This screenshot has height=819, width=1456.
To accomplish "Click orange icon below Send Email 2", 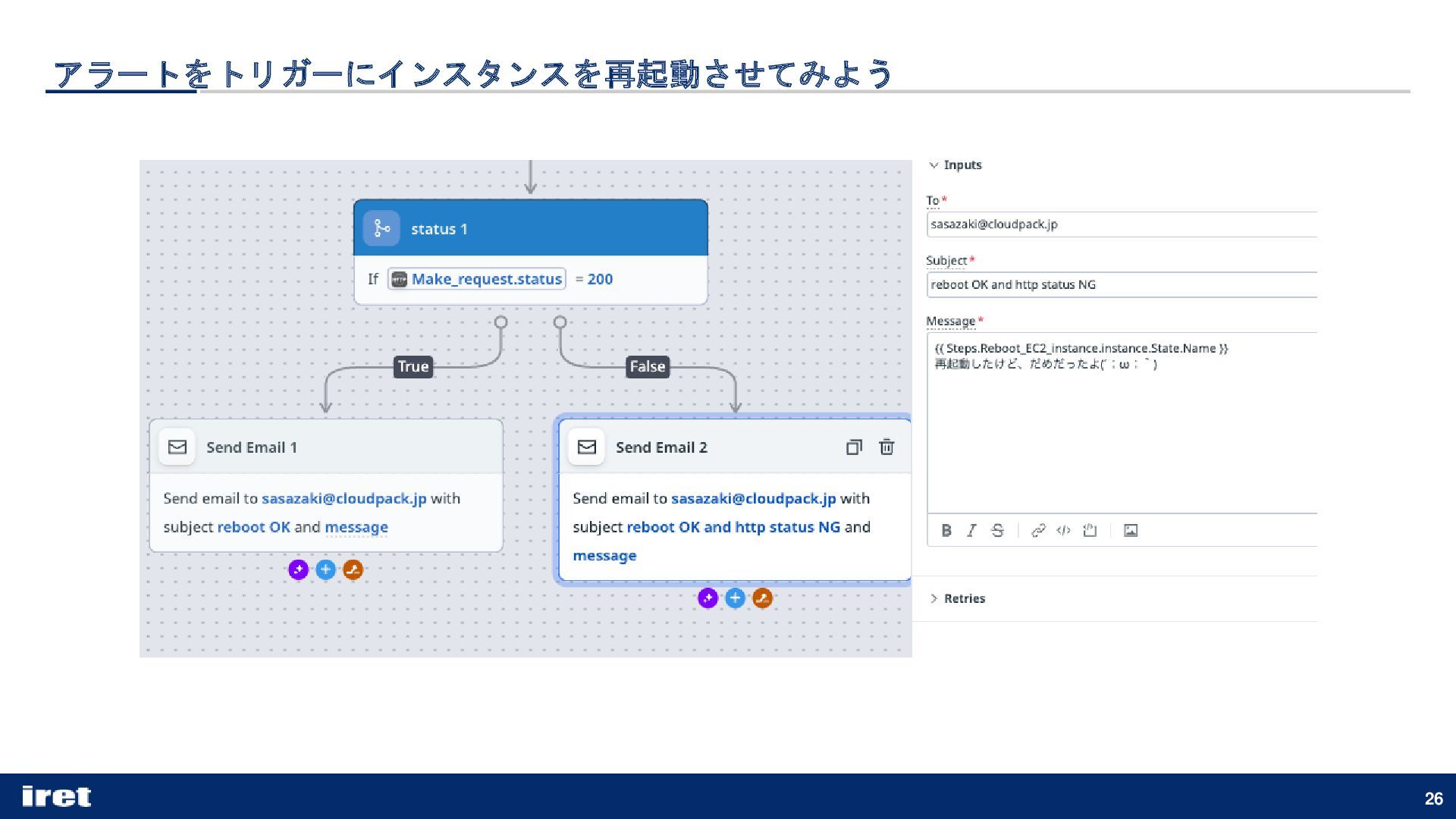I will 762,598.
